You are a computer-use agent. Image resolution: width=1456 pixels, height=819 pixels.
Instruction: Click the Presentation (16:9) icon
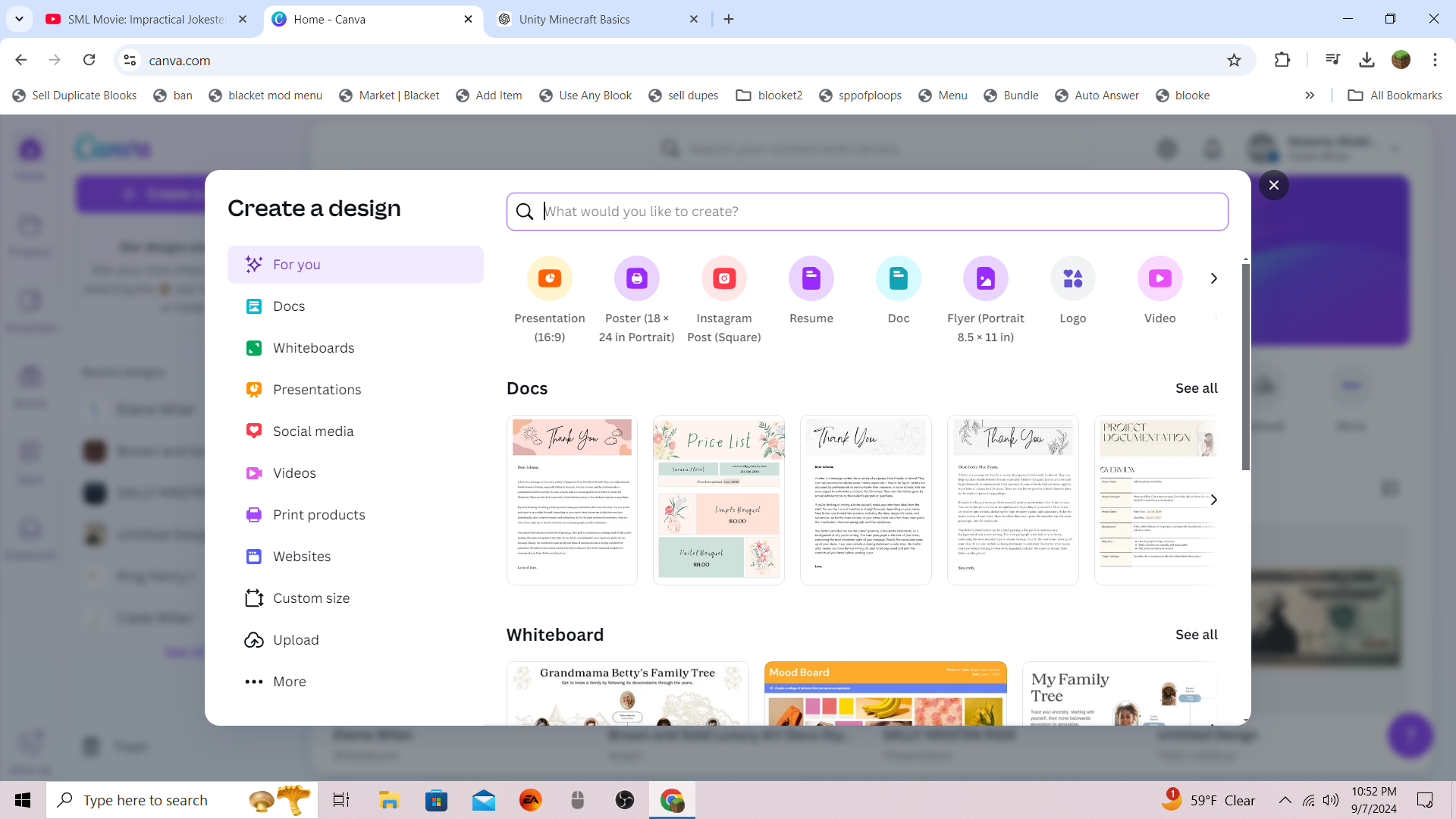550,278
